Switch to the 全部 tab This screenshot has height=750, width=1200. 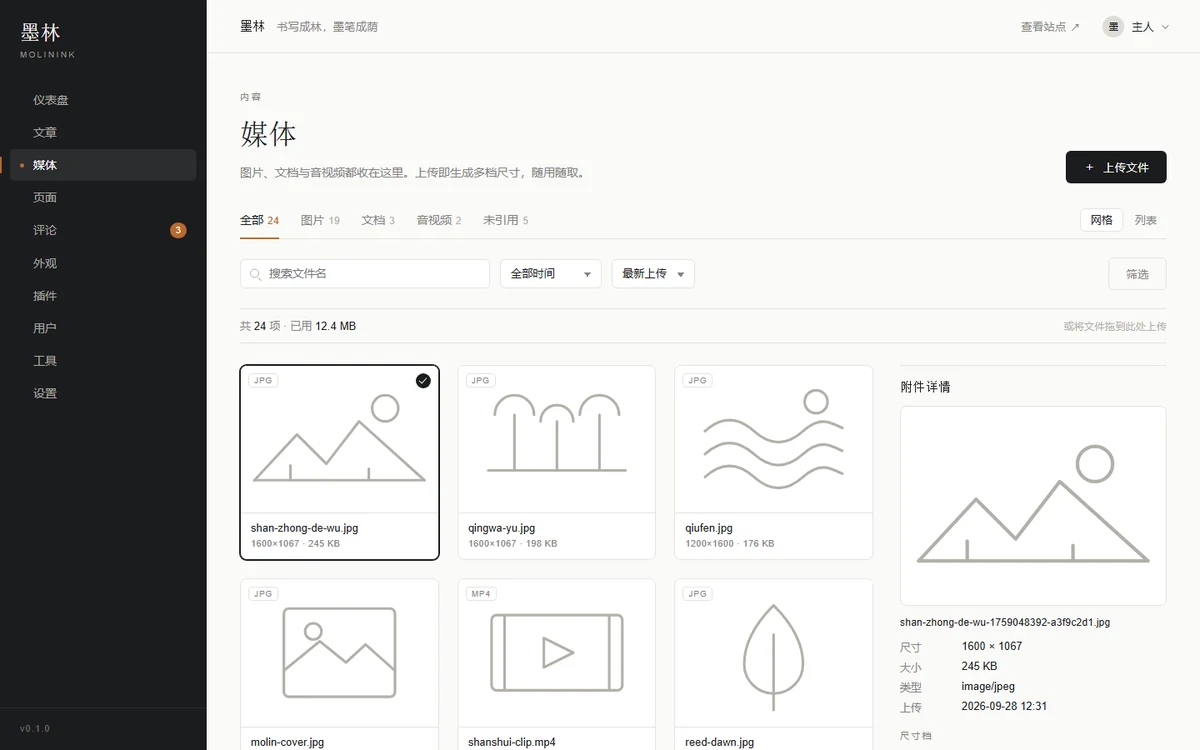point(259,220)
